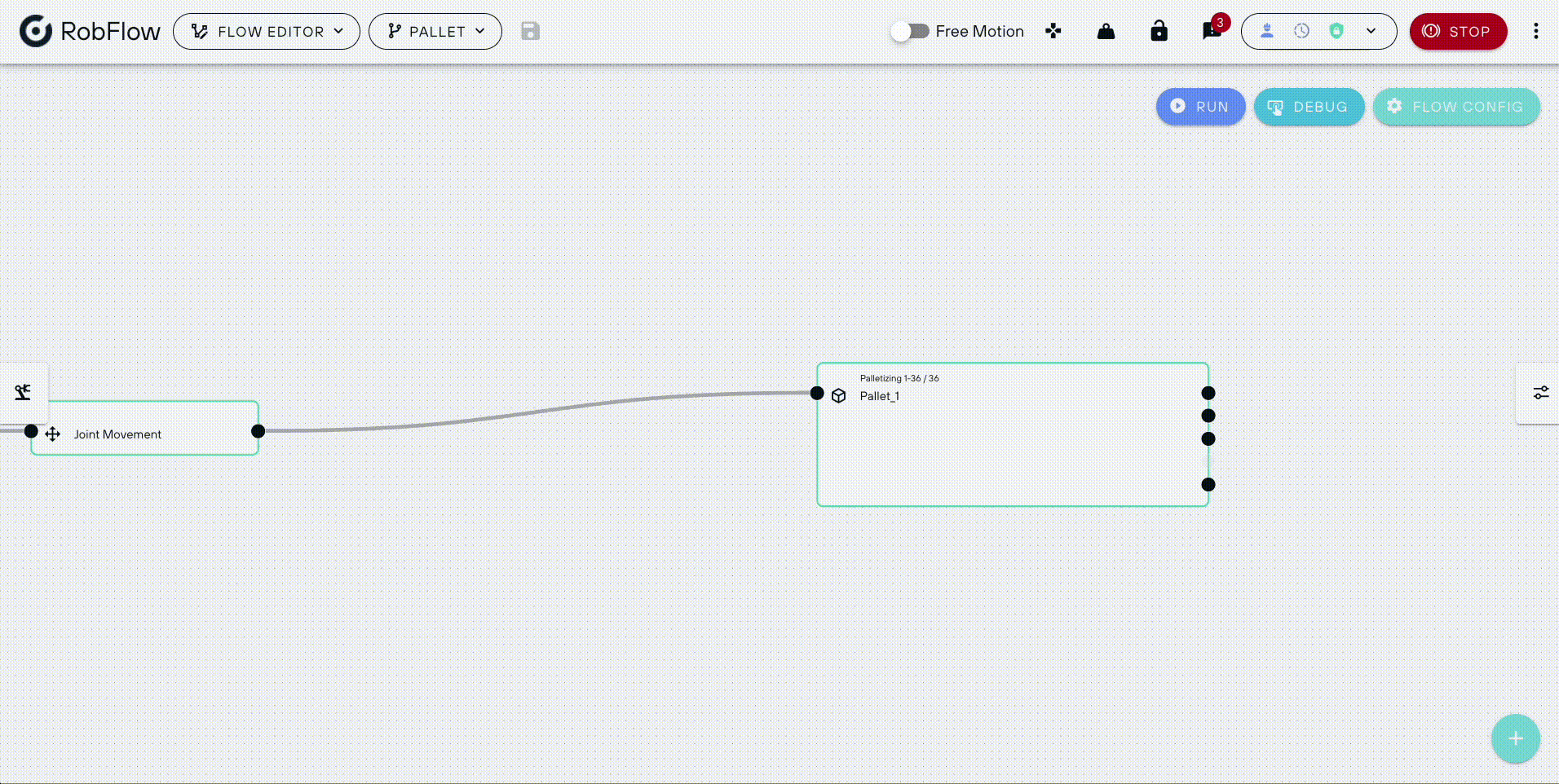Viewport: 1559px width, 784px height.
Task: Open the Pallet flow dropdown
Action: point(435,31)
